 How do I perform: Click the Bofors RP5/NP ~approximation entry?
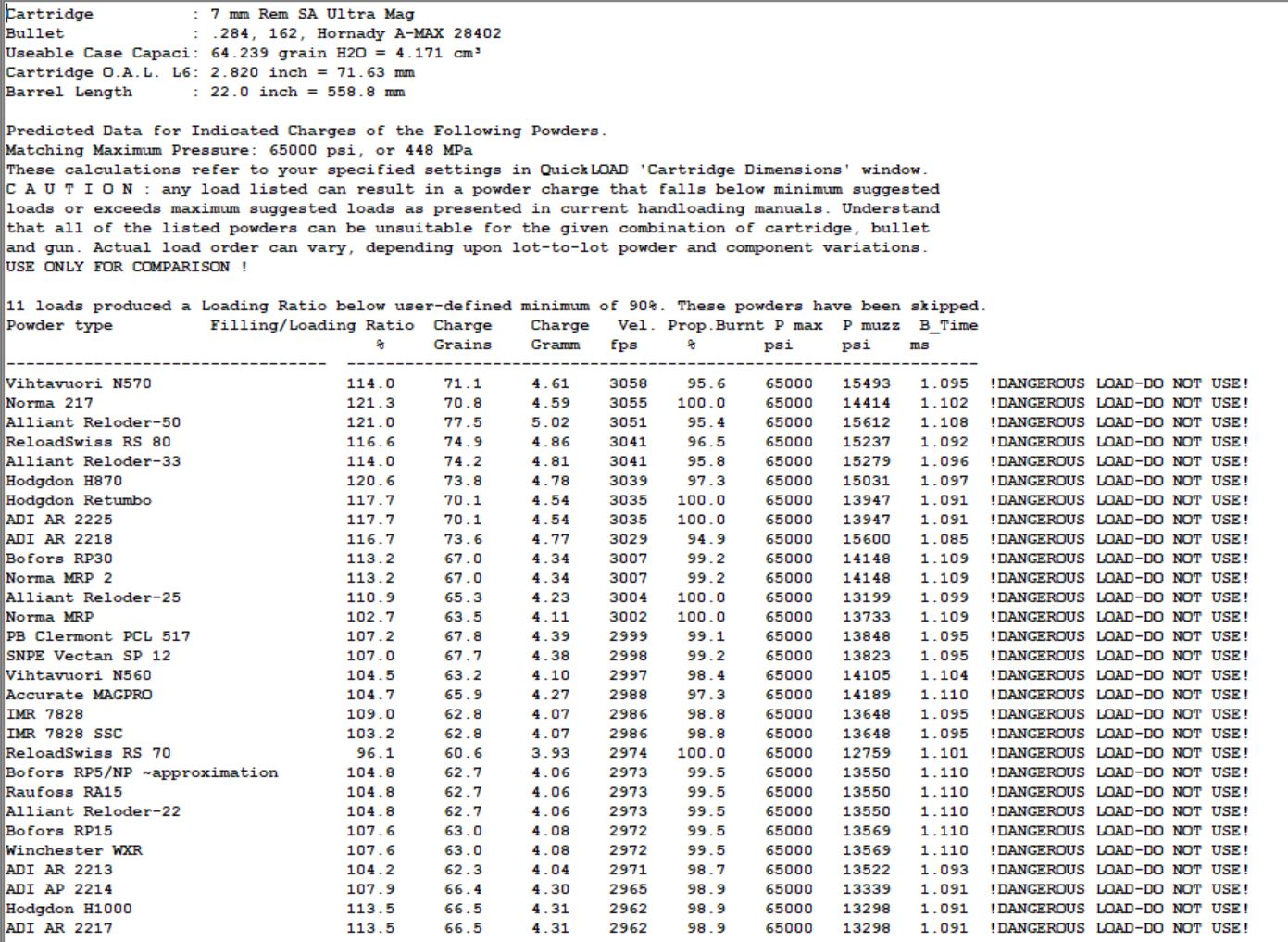pos(142,772)
